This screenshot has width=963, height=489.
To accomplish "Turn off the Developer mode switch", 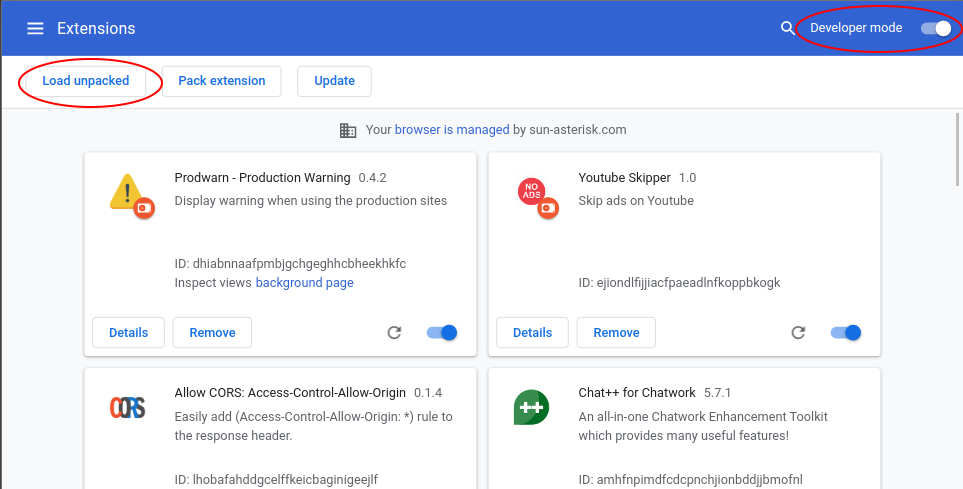I will point(937,28).
